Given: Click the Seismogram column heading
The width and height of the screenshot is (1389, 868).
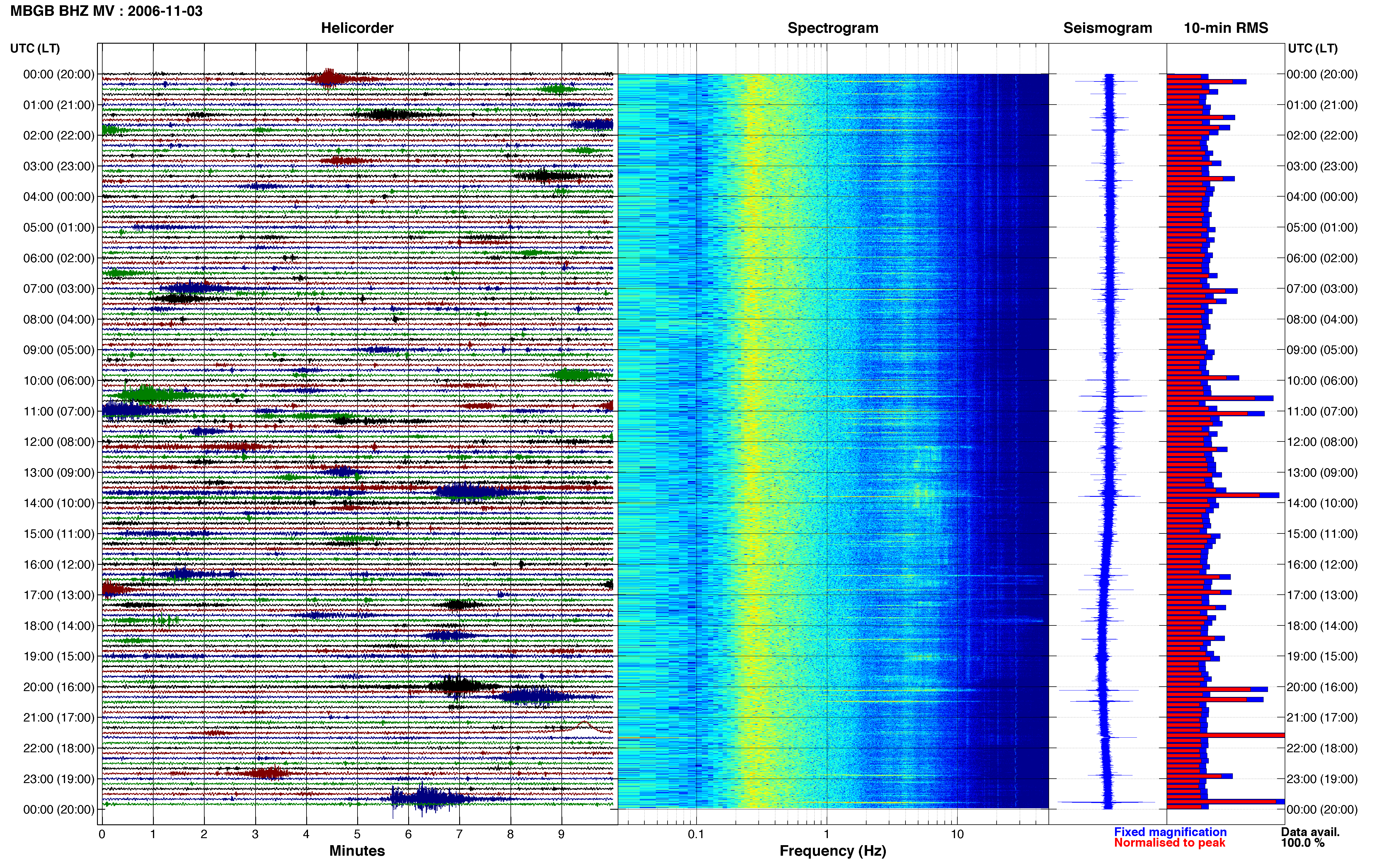Looking at the screenshot, I should (x=1107, y=28).
